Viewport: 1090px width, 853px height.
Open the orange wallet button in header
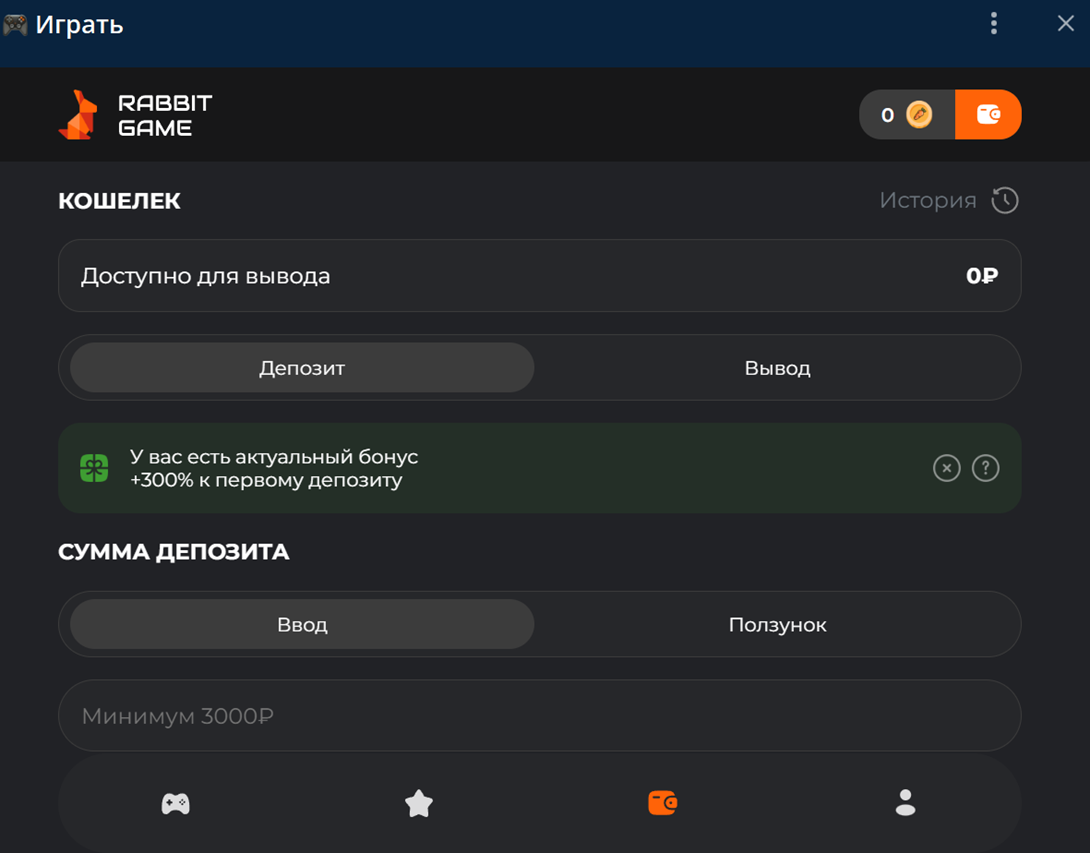[x=988, y=115]
